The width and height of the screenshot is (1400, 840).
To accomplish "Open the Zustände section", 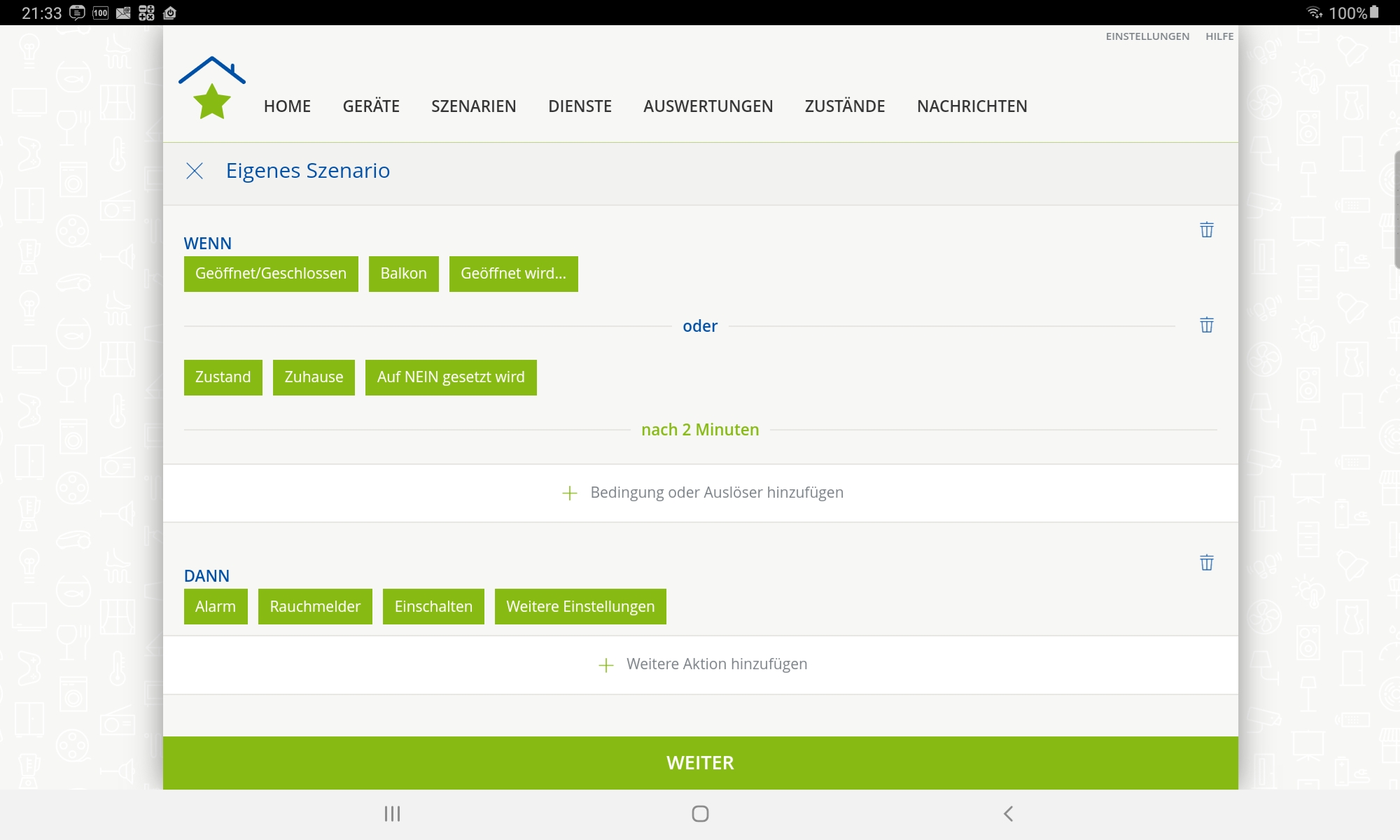I will coord(845,106).
